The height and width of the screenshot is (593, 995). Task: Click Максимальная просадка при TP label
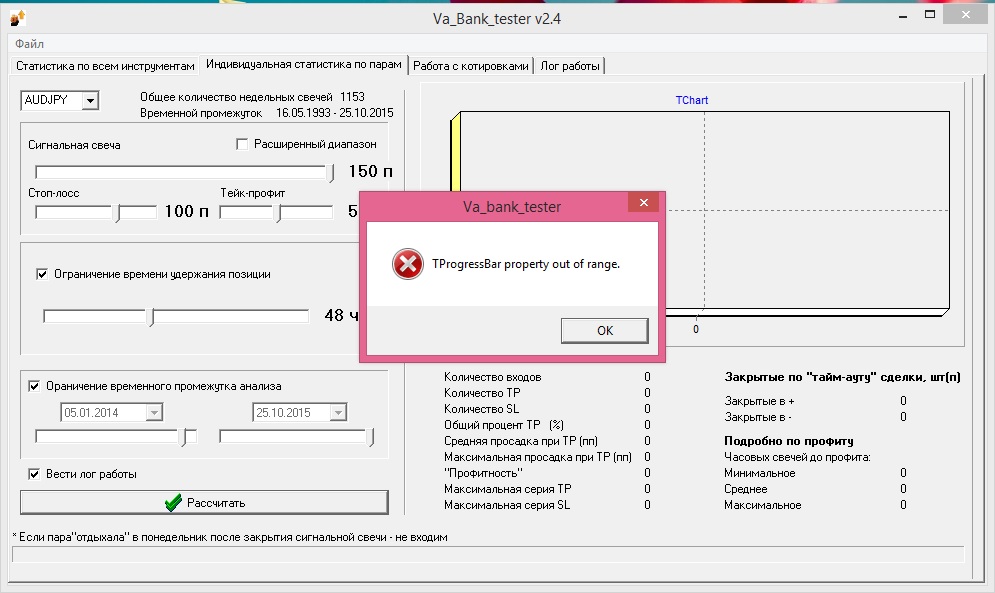[x=538, y=457]
